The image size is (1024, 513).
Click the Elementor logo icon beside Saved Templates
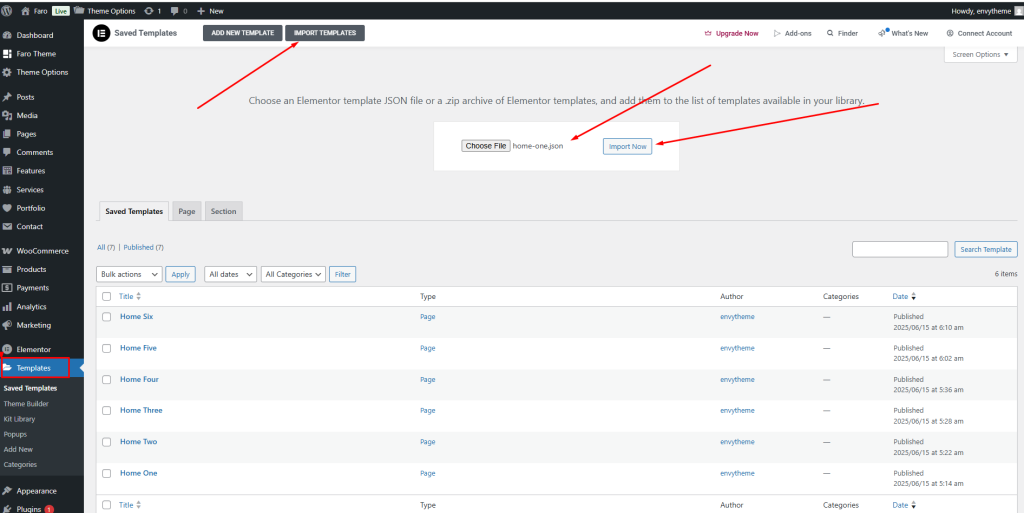point(101,33)
